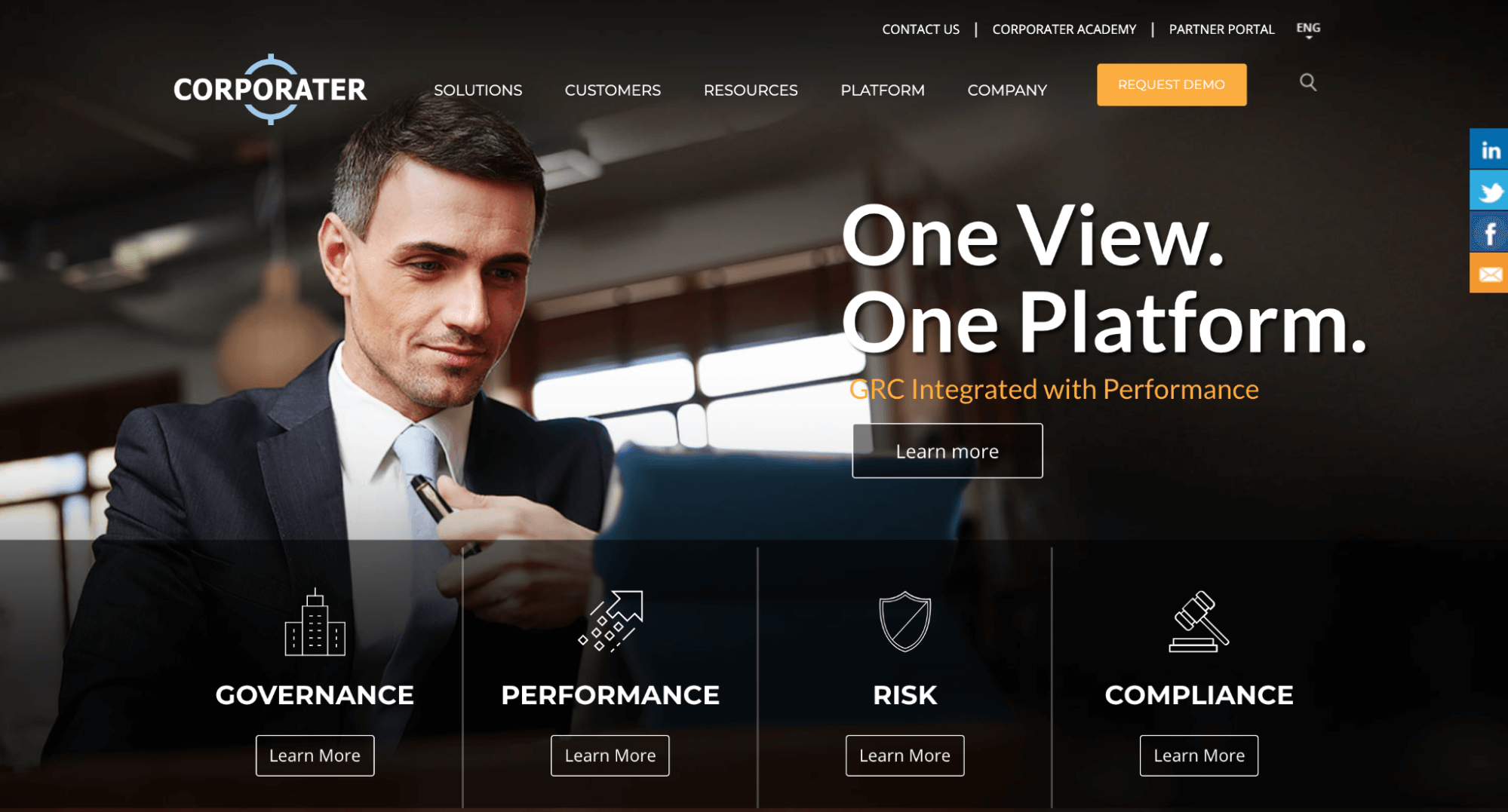
Task: Click the Risk shield icon
Action: [x=904, y=621]
